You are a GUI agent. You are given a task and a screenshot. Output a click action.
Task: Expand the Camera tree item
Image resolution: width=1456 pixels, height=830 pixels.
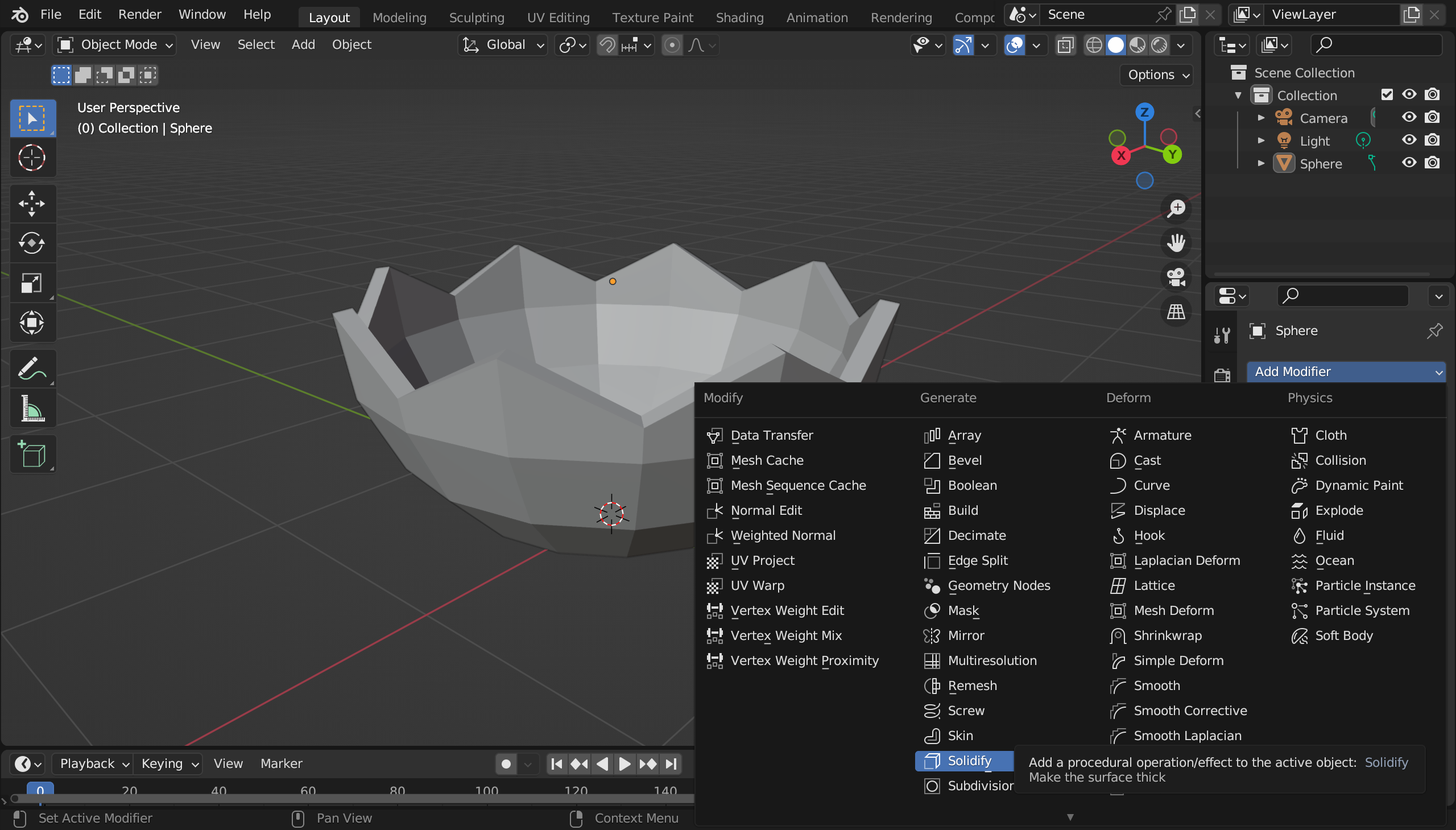pos(1261,118)
